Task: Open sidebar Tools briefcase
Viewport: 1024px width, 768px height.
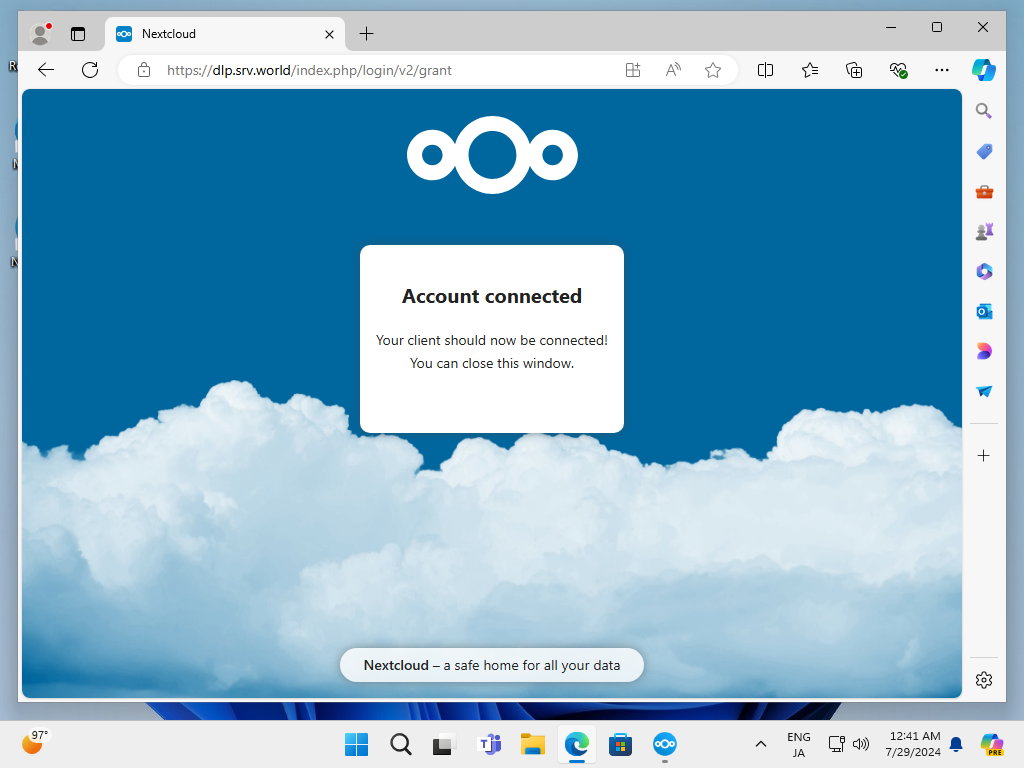Action: (984, 191)
